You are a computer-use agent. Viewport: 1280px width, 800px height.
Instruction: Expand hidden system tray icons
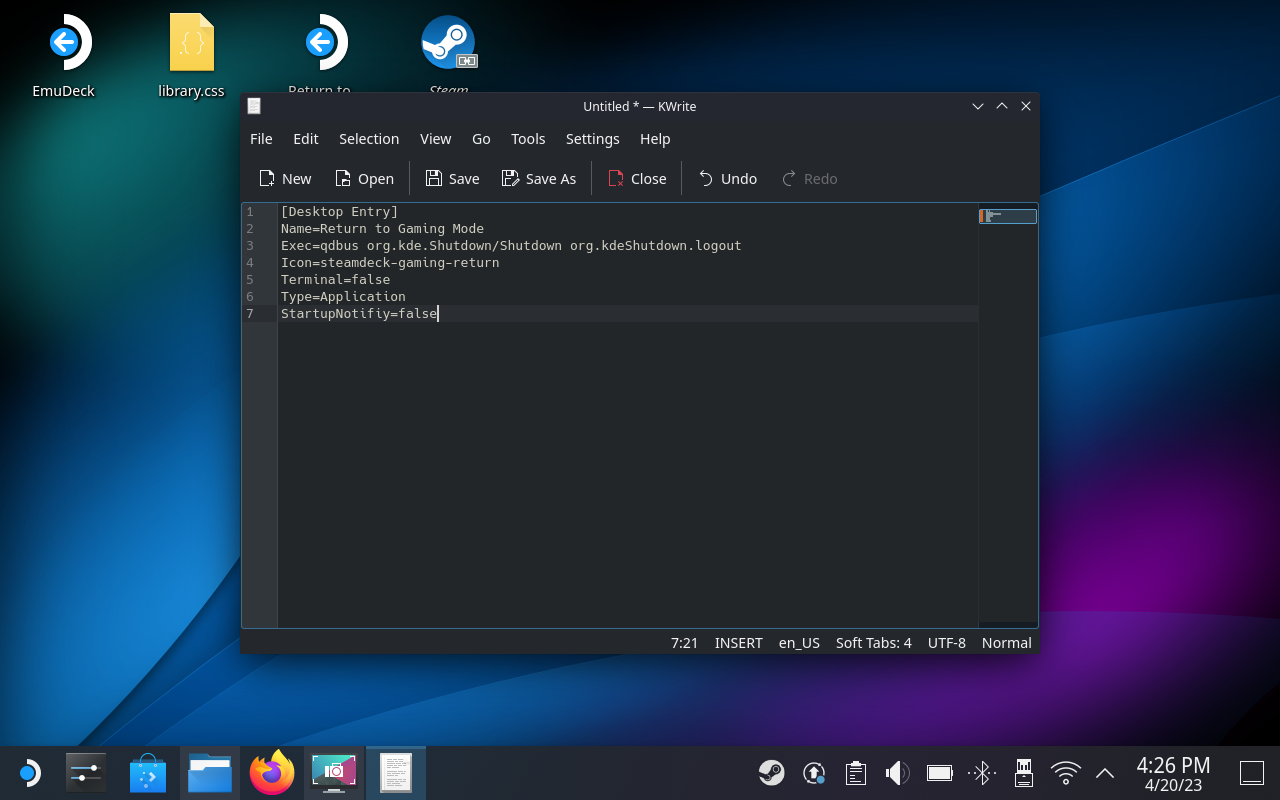(1103, 772)
